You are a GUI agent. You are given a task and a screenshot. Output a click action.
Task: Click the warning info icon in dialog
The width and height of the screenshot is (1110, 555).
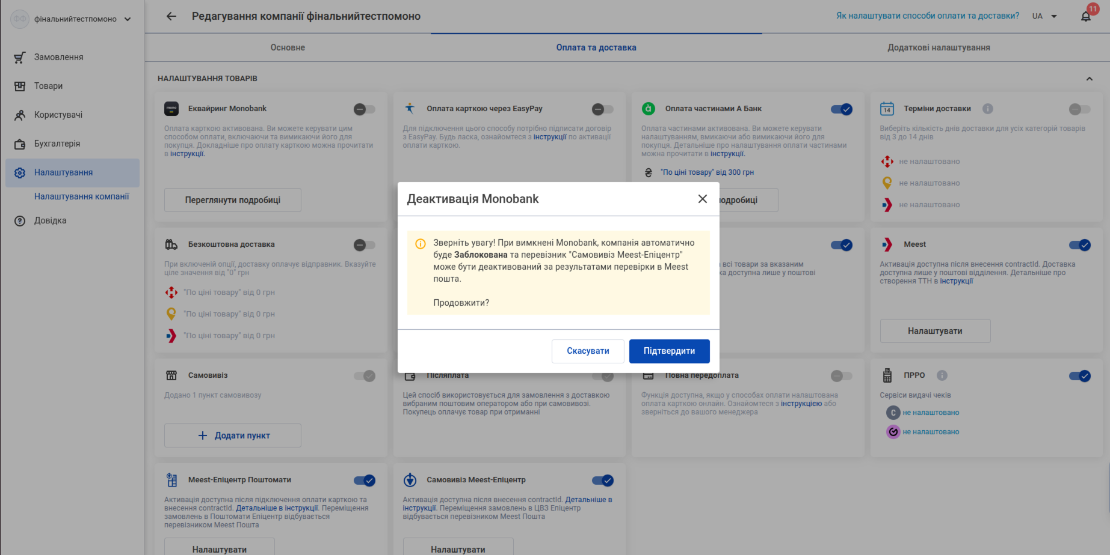pos(420,244)
